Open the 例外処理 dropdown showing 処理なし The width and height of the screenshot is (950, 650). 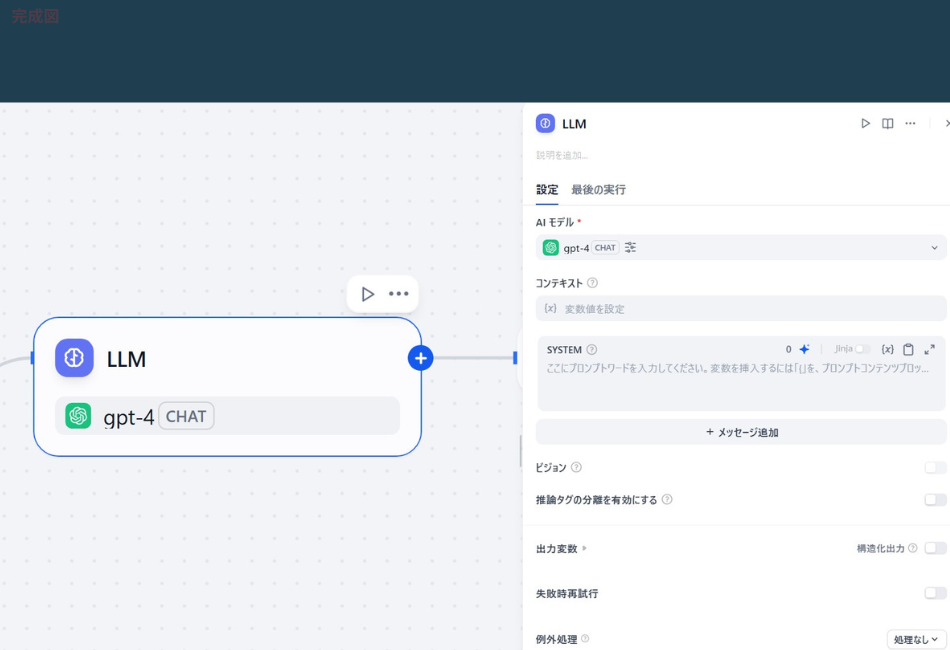pos(916,638)
